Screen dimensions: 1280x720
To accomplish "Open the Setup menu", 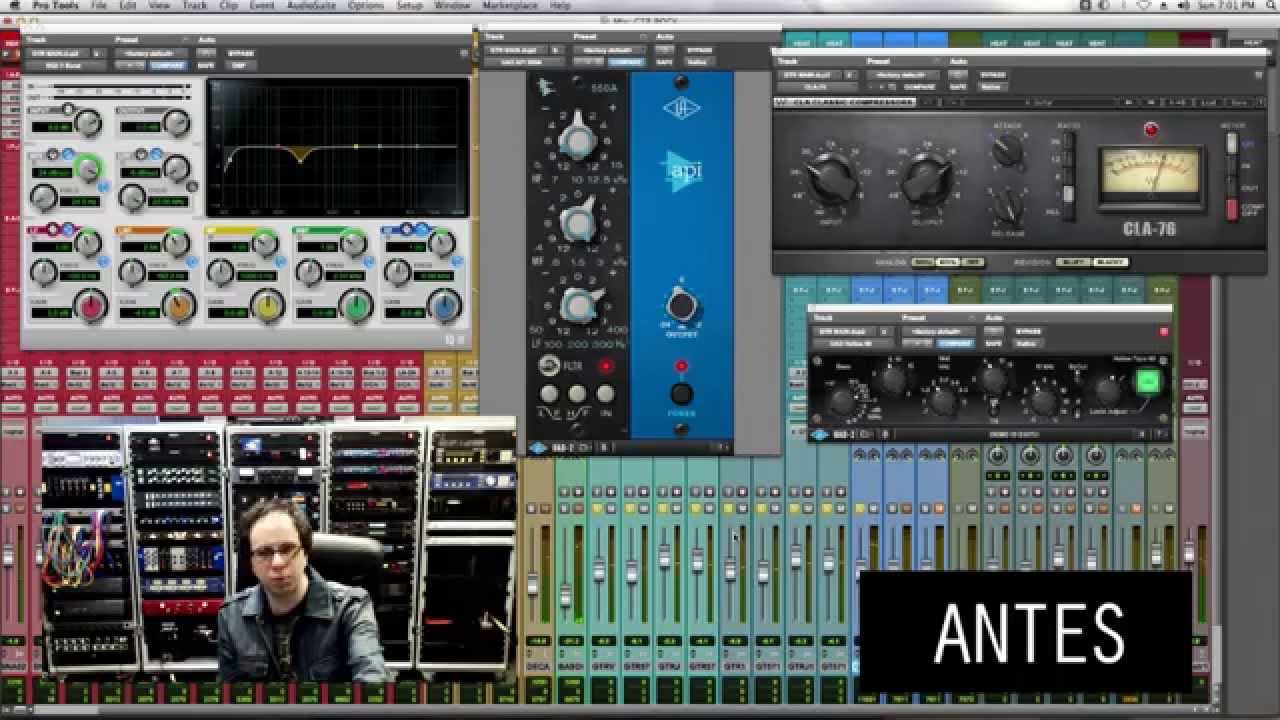I will [409, 6].
